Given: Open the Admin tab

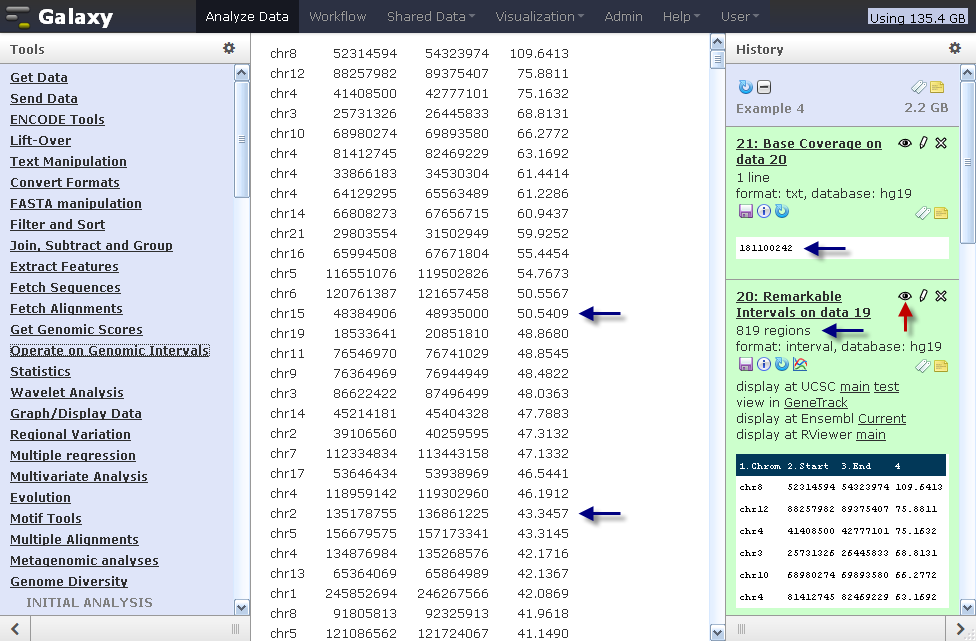Looking at the screenshot, I should (x=623, y=17).
